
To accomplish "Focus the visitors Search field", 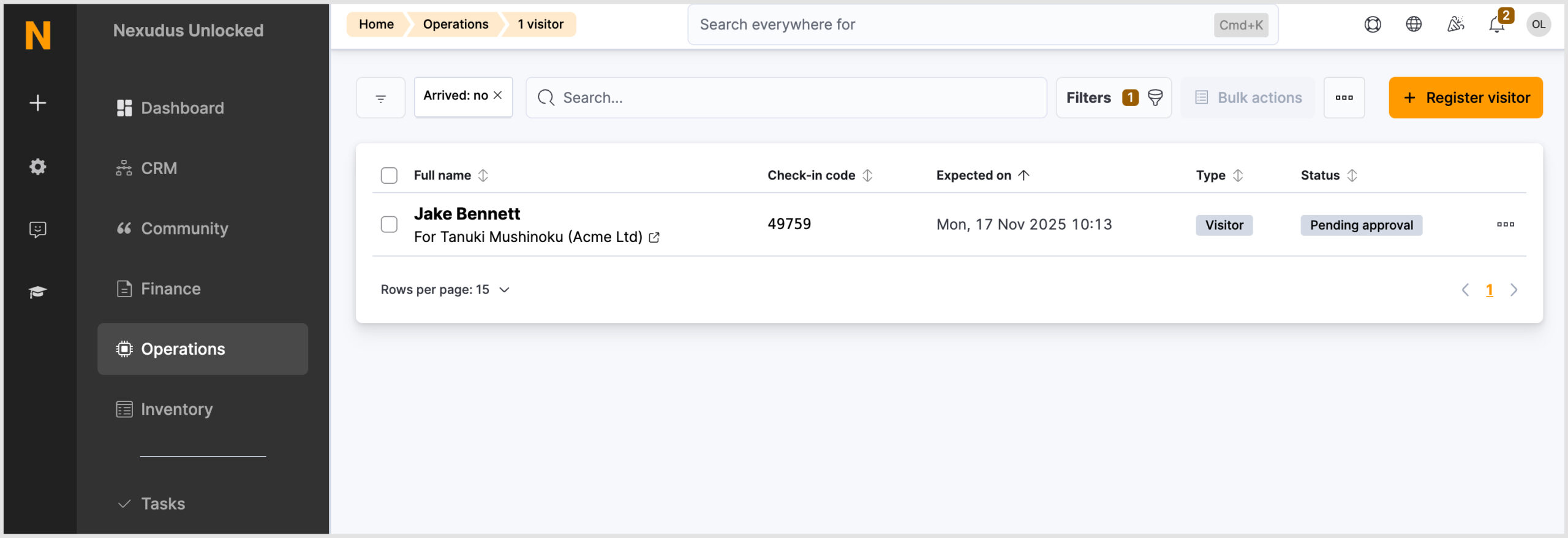I will [x=786, y=97].
